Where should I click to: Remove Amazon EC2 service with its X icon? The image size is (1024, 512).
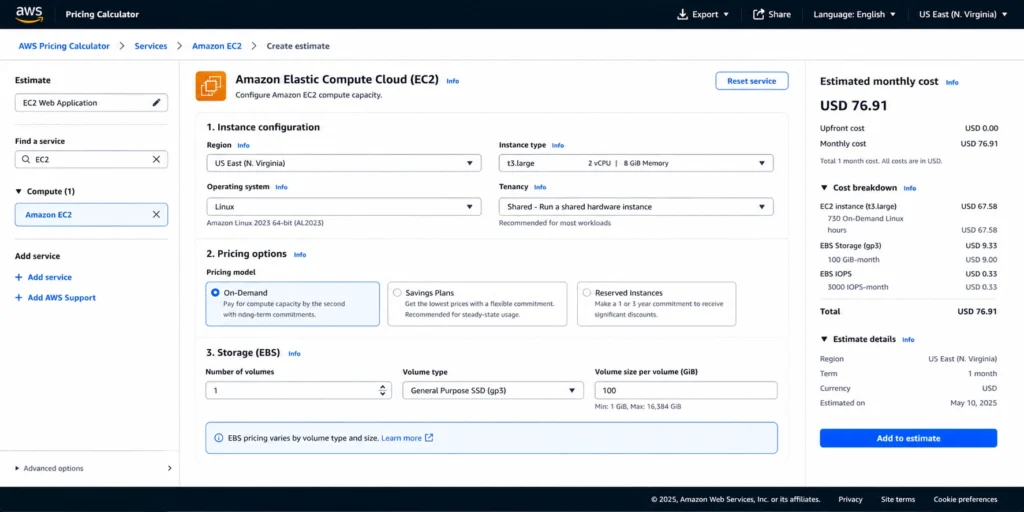point(157,214)
